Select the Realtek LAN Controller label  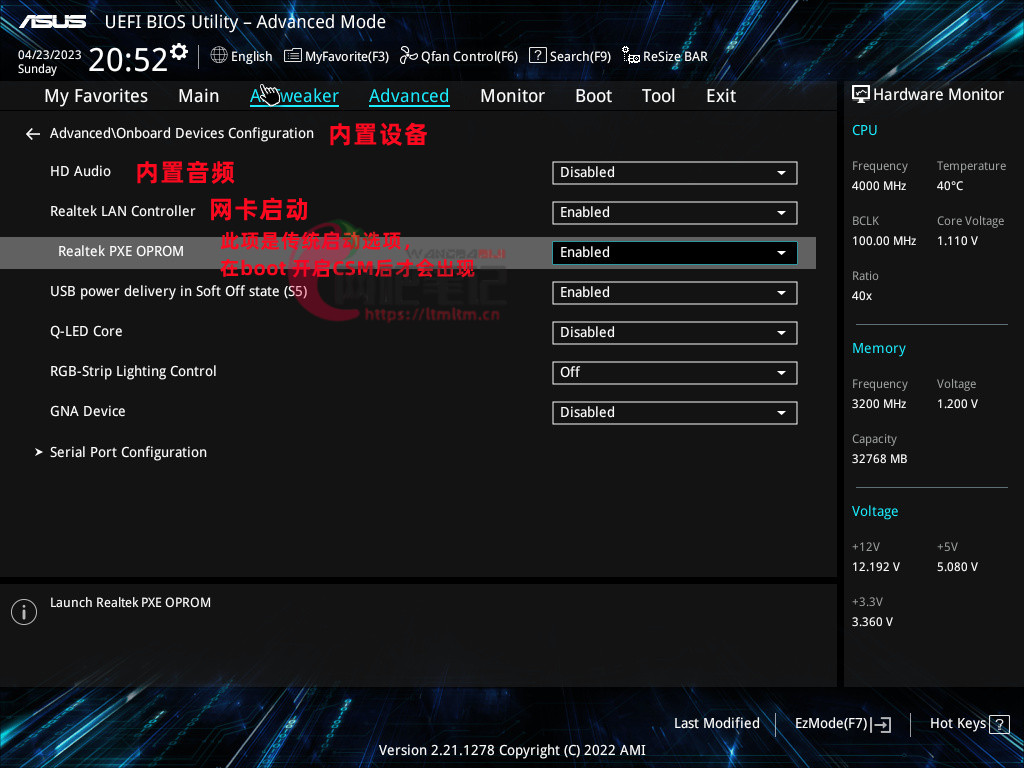click(x=123, y=211)
